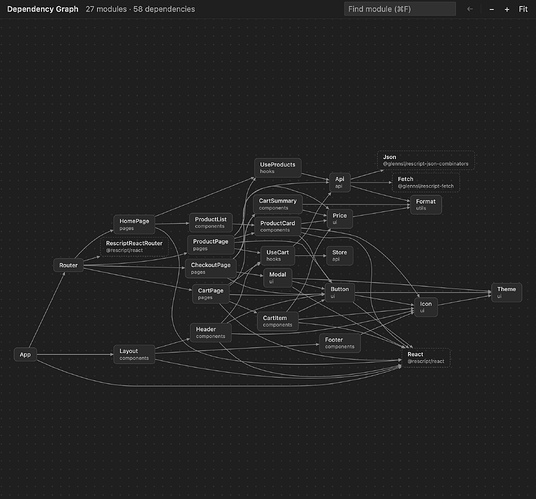Select the Fetch external dependency node

tap(426, 183)
